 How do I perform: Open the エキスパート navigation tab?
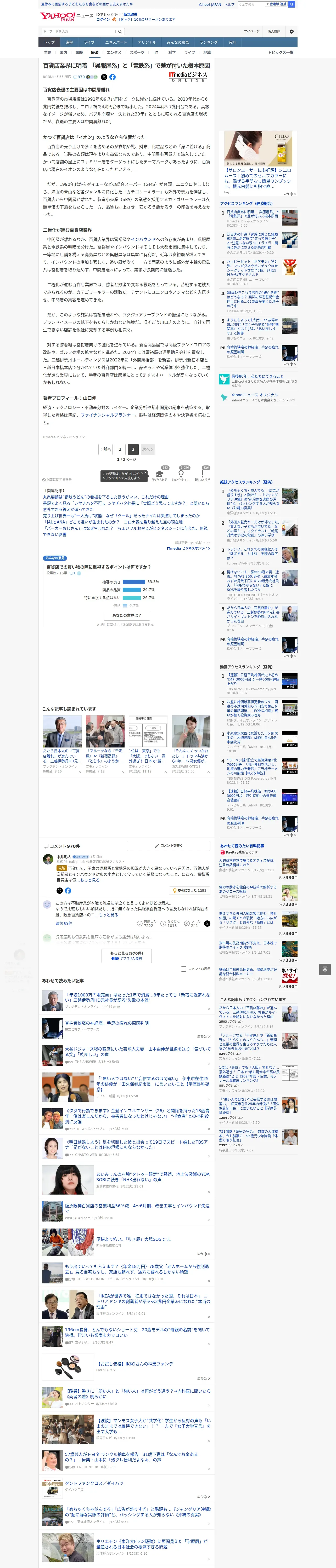(116, 43)
